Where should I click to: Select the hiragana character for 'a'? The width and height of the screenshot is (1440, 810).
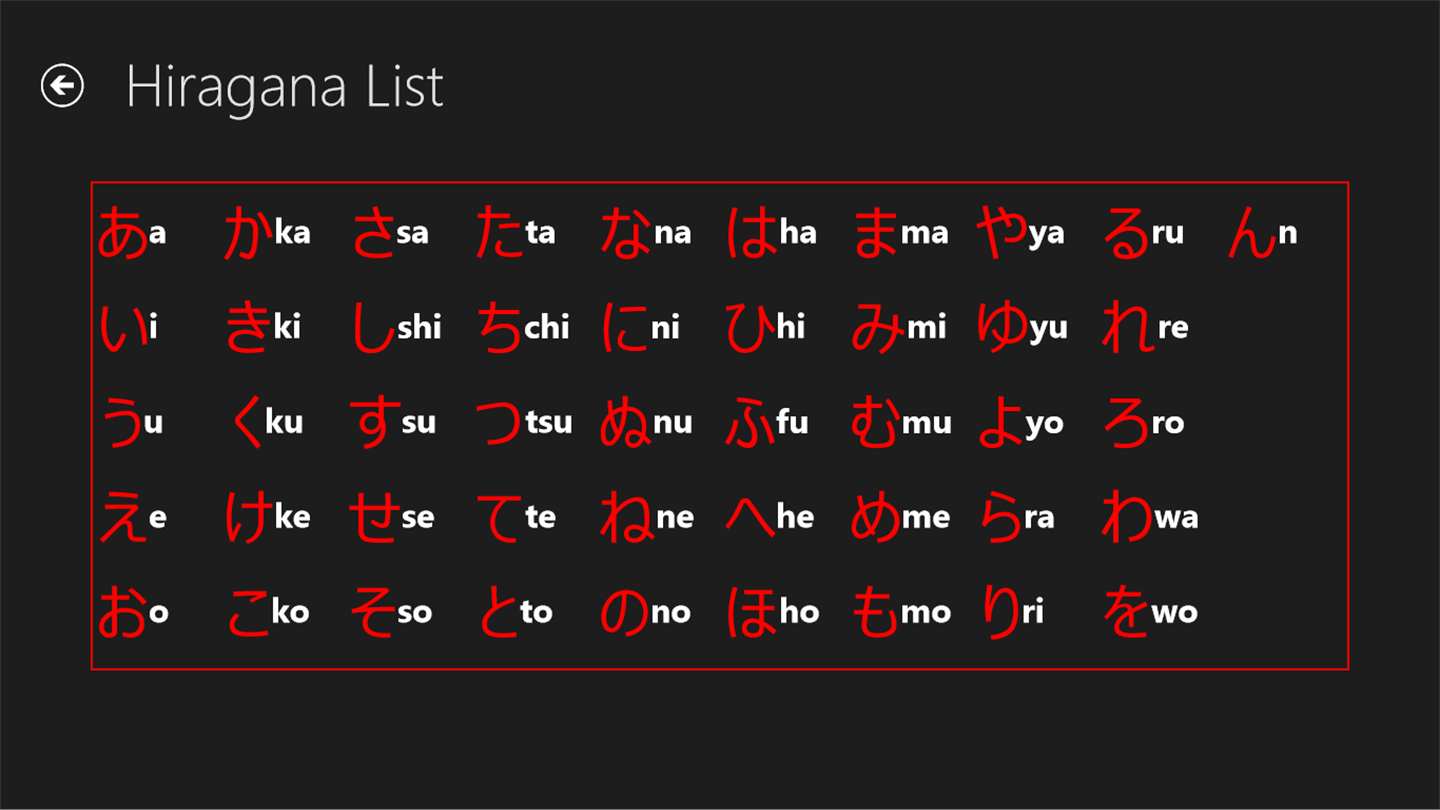point(122,232)
